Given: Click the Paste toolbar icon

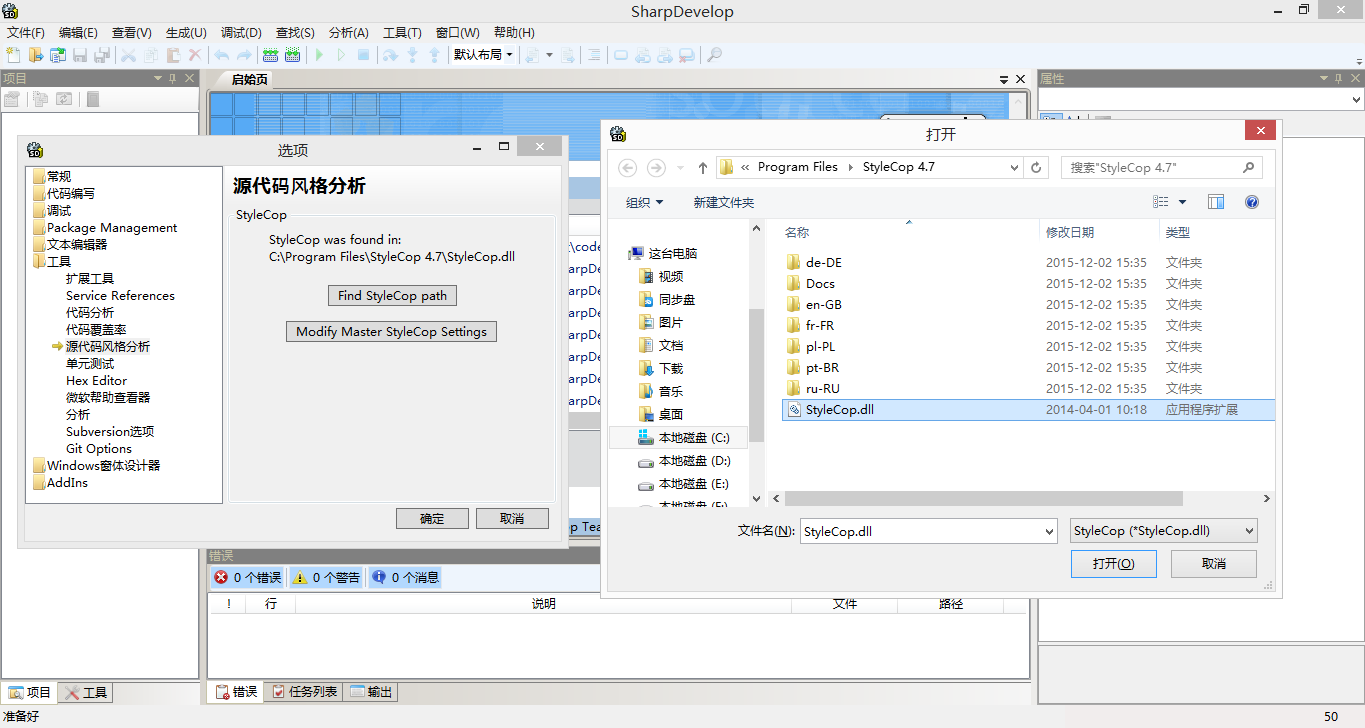Looking at the screenshot, I should [x=173, y=55].
